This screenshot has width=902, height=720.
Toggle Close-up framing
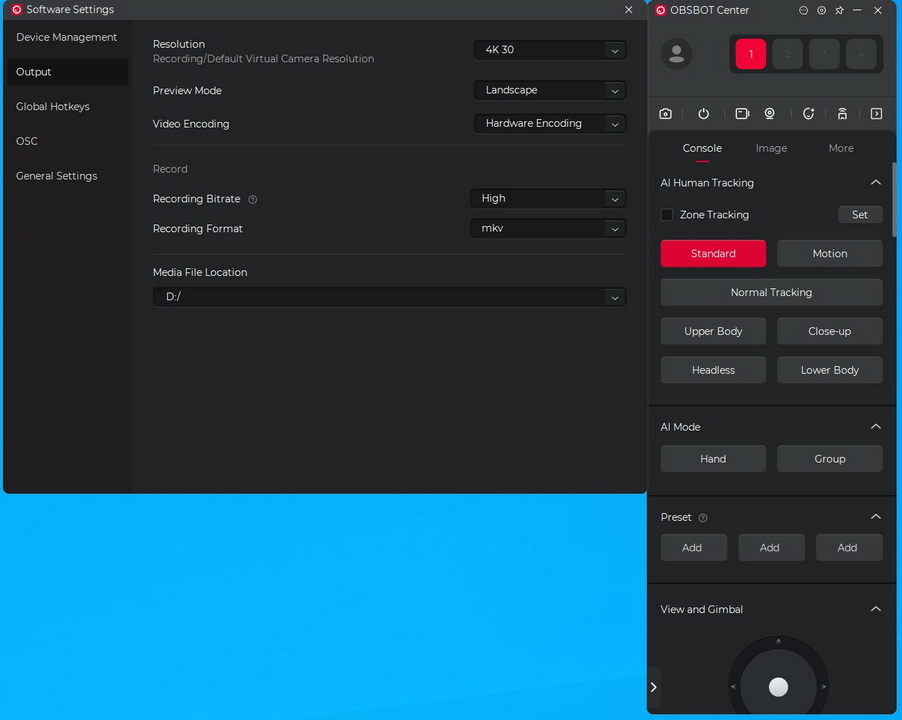tap(830, 331)
